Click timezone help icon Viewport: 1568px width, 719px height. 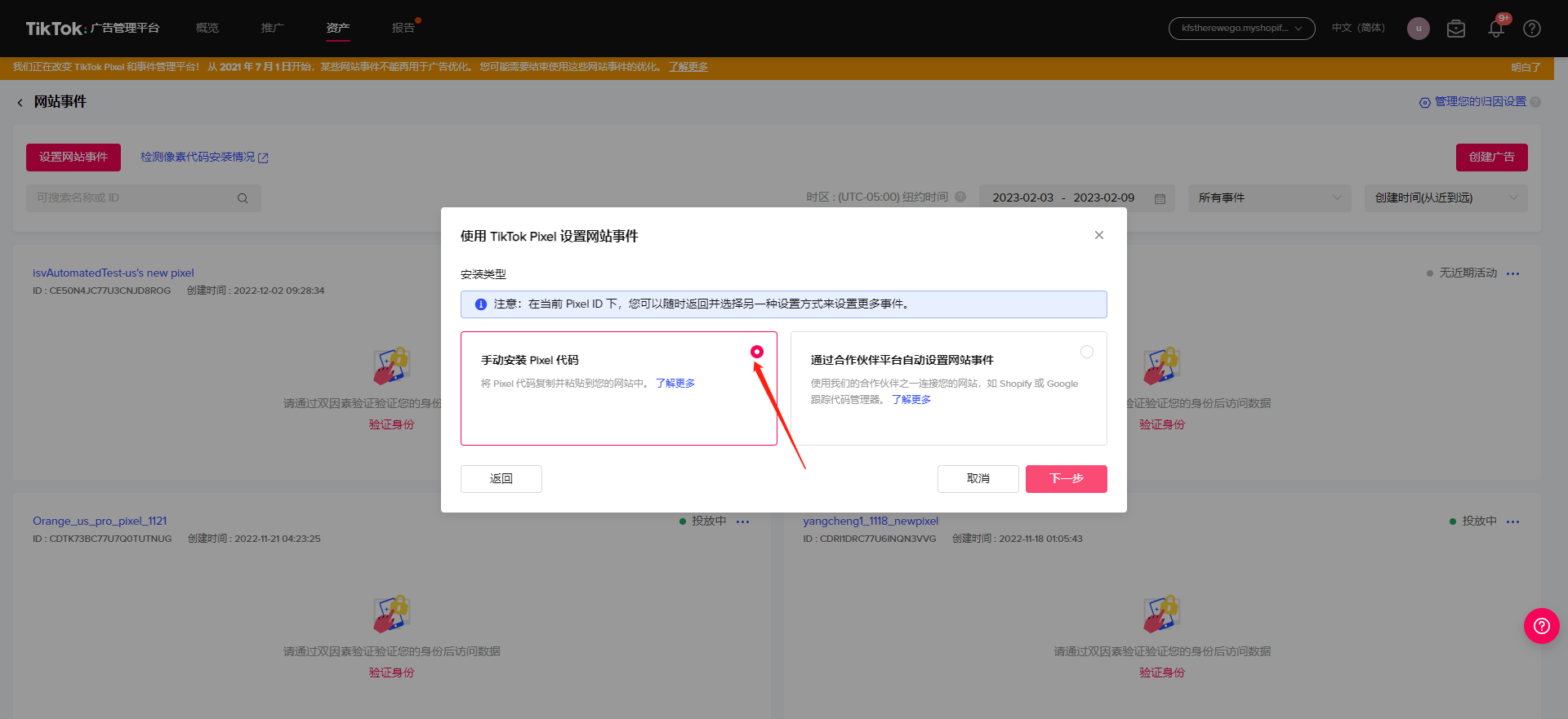(x=960, y=197)
